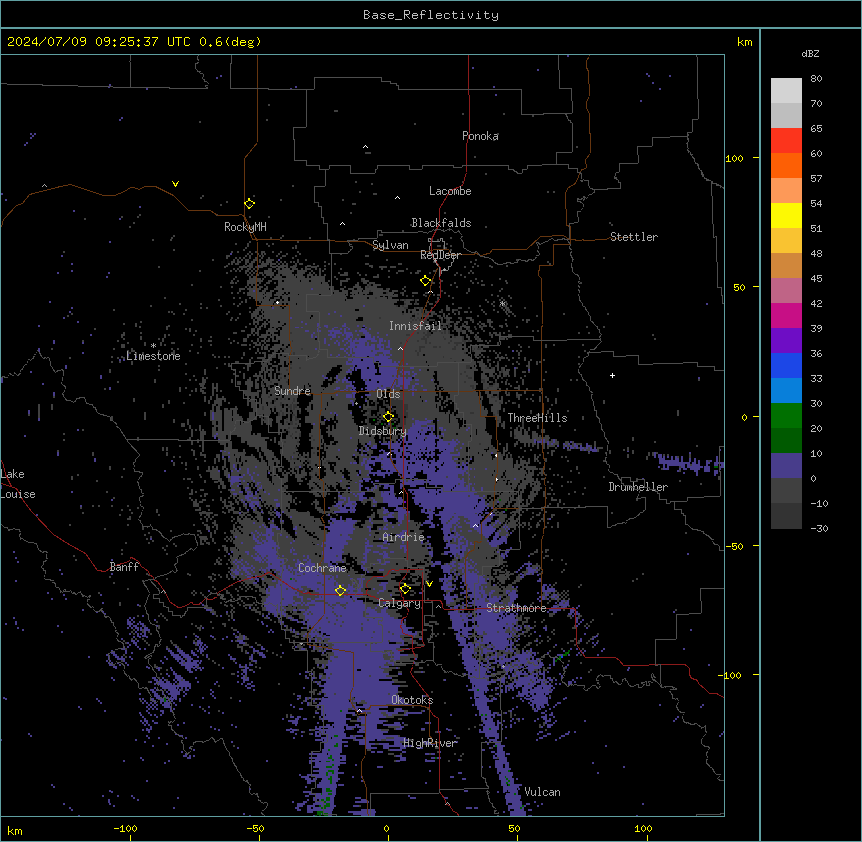Click the Base_Reflectivity title
The image size is (862, 842).
click(431, 15)
